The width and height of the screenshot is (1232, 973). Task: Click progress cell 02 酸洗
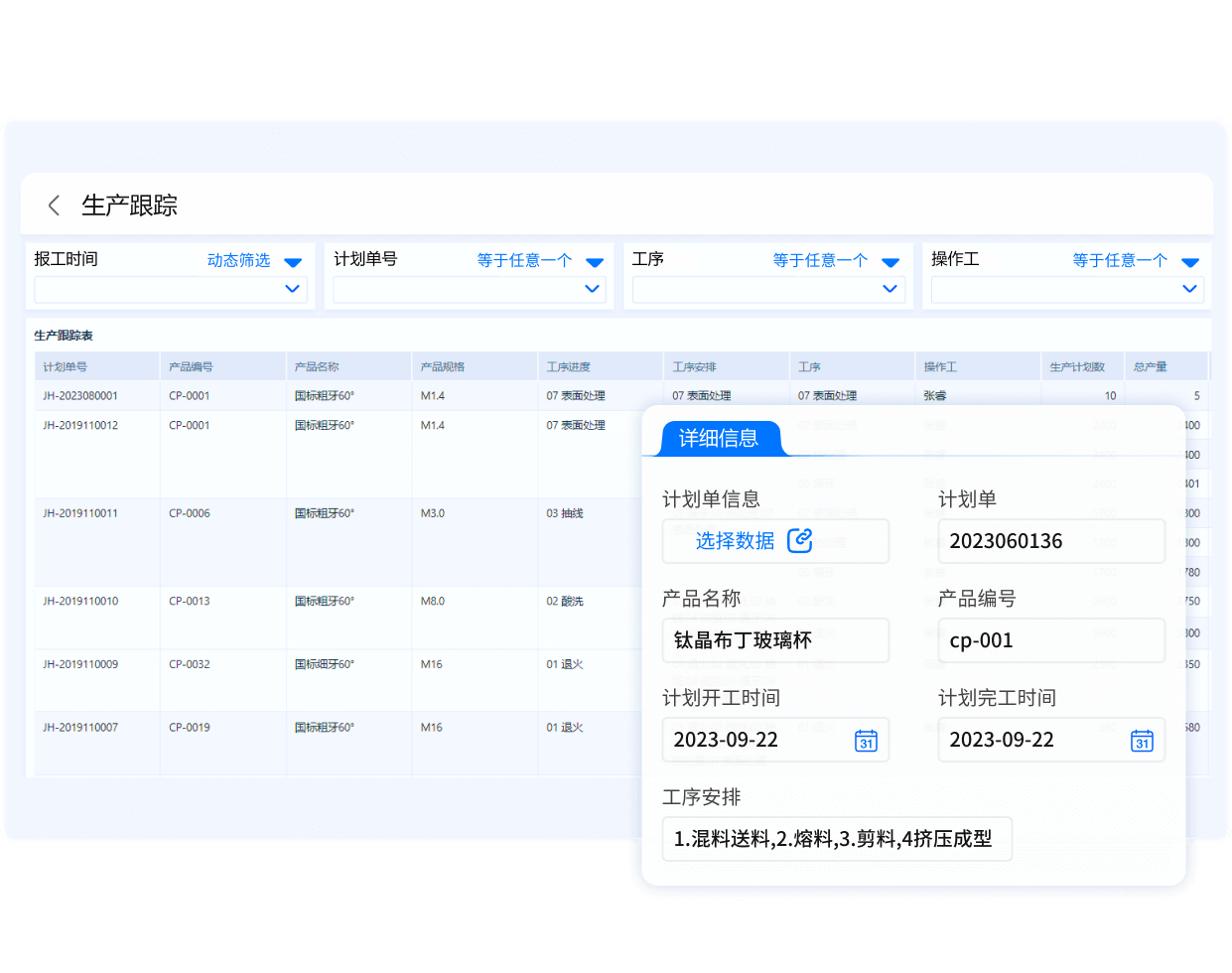565,601
